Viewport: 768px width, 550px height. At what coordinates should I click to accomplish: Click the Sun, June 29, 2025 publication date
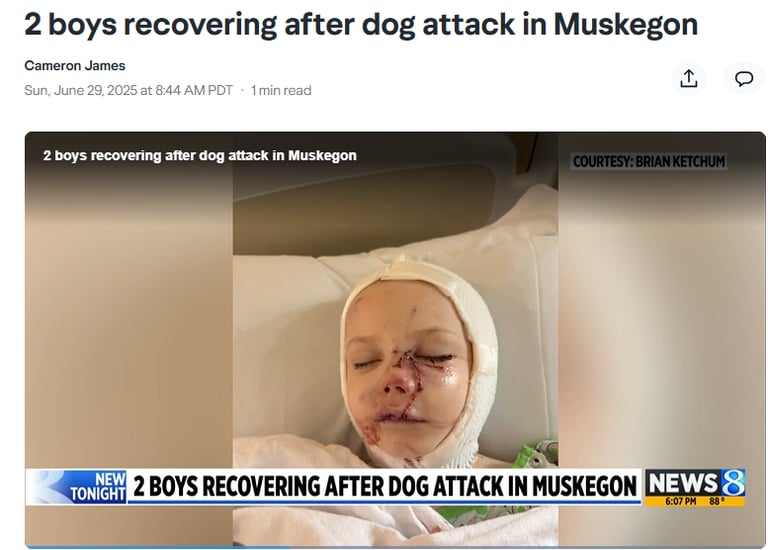(x=128, y=91)
